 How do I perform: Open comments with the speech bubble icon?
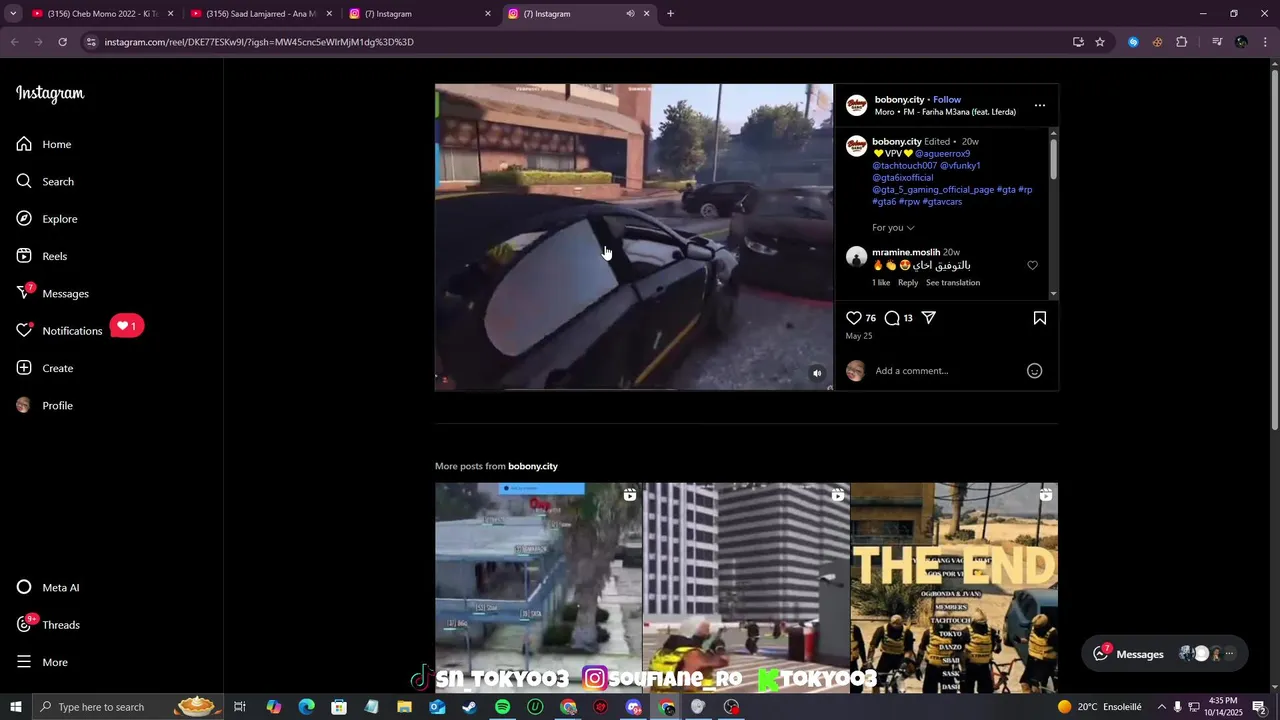[892, 318]
